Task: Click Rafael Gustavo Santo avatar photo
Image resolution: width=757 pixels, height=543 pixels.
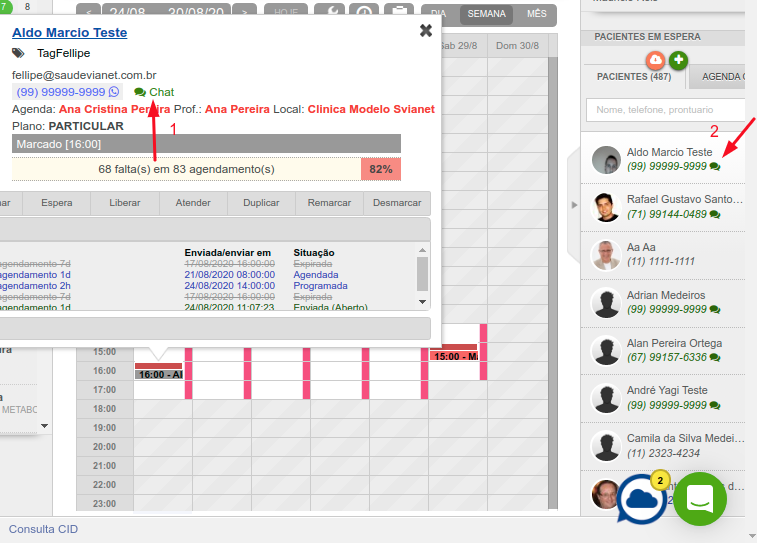Action: click(606, 207)
